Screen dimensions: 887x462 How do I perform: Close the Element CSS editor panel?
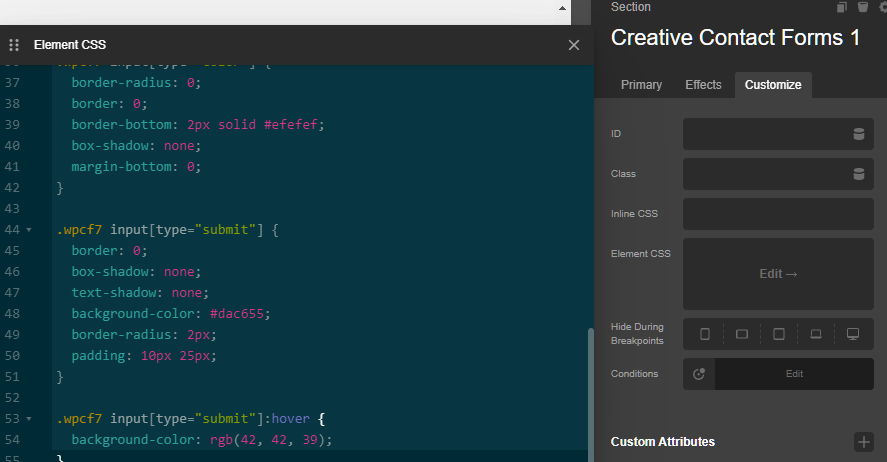573,45
